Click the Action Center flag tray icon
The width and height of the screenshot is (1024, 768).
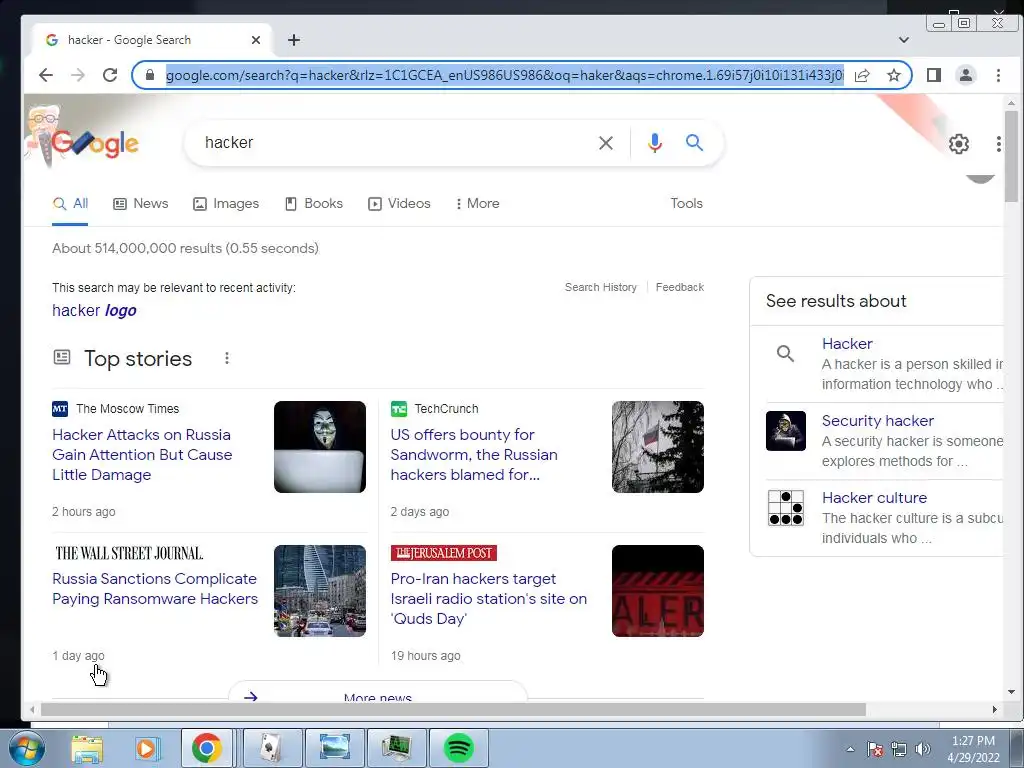[x=874, y=749]
